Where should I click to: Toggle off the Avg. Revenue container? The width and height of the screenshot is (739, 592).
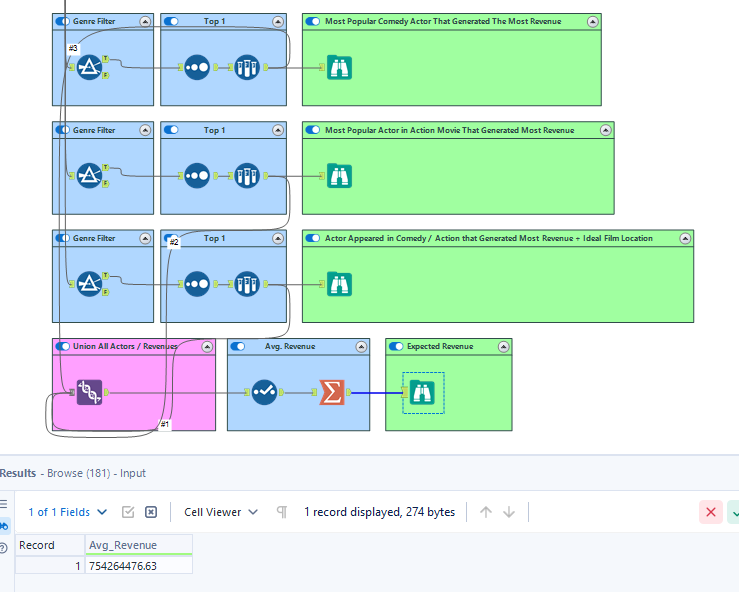click(x=238, y=346)
